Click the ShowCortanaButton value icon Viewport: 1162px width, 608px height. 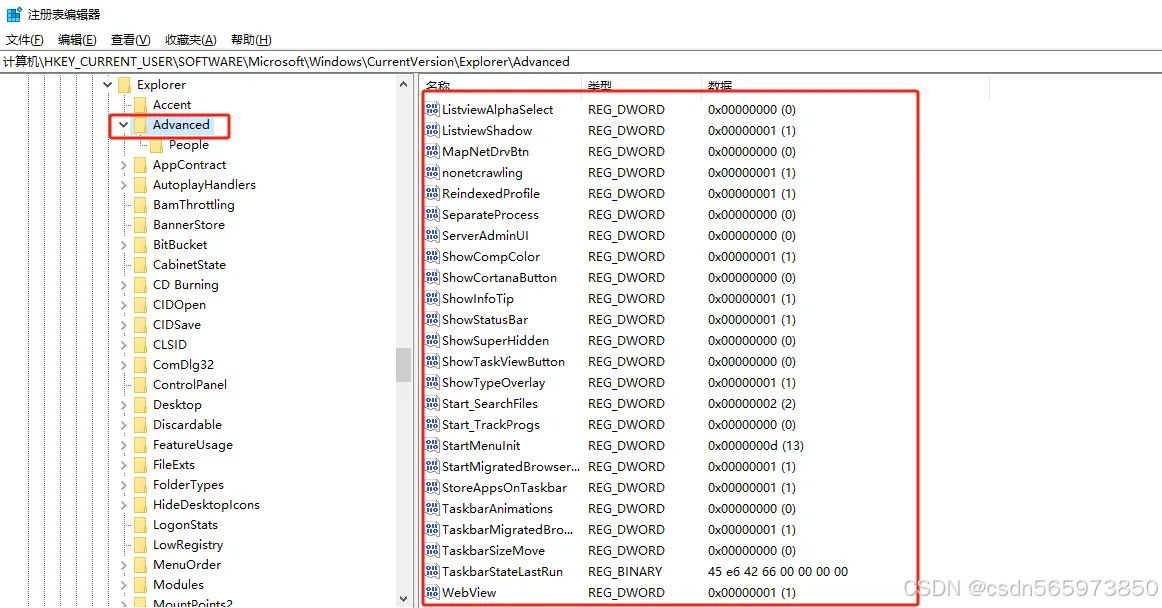[433, 277]
